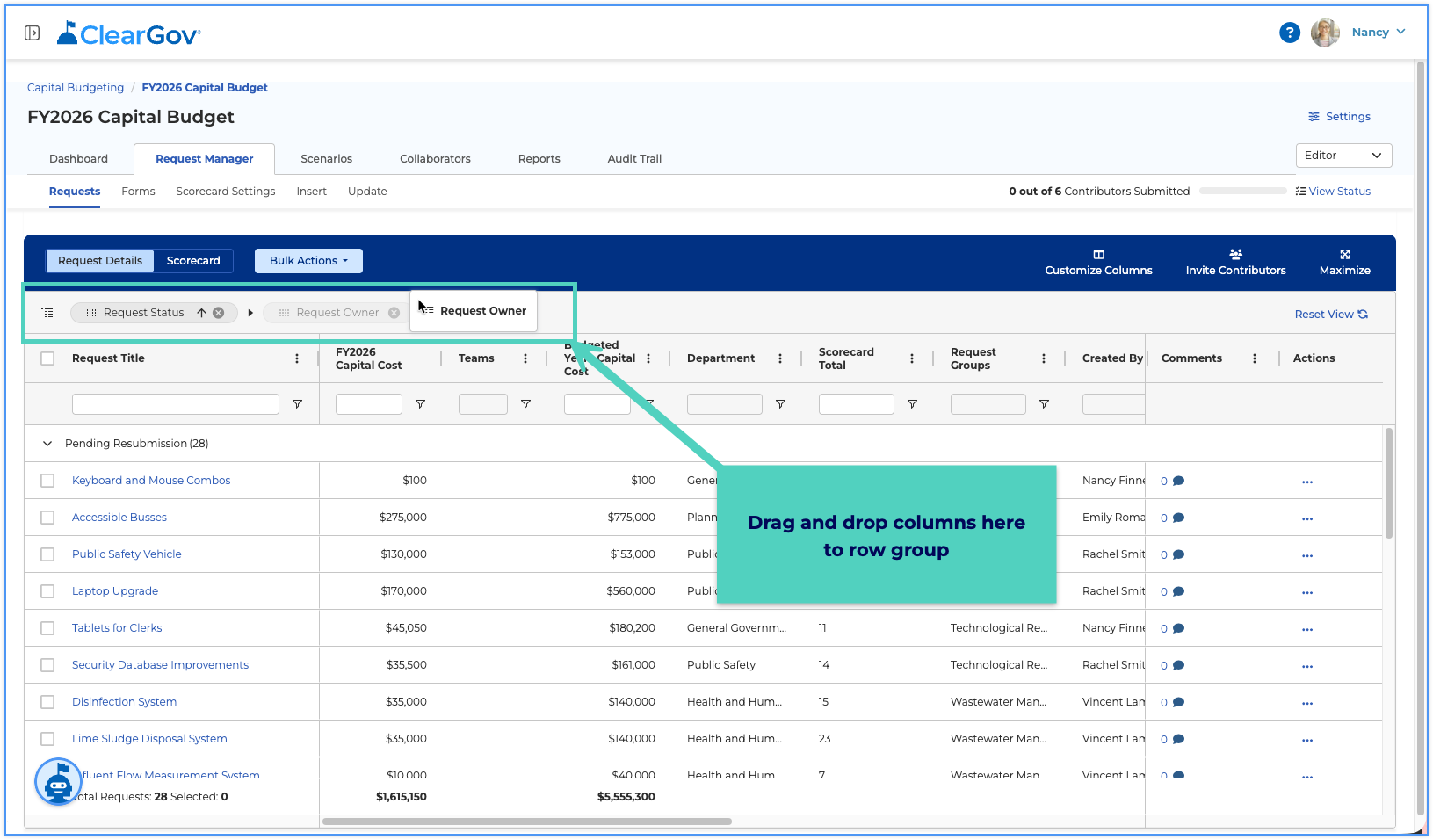This screenshot has width=1433, height=840.
Task: Open the Request Title filter funnel
Action: [297, 404]
